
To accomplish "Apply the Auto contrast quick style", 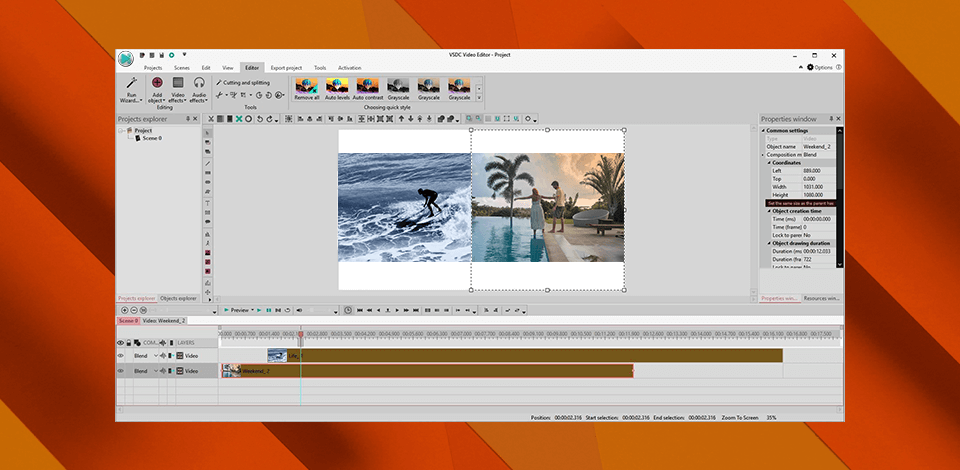I will (368, 86).
